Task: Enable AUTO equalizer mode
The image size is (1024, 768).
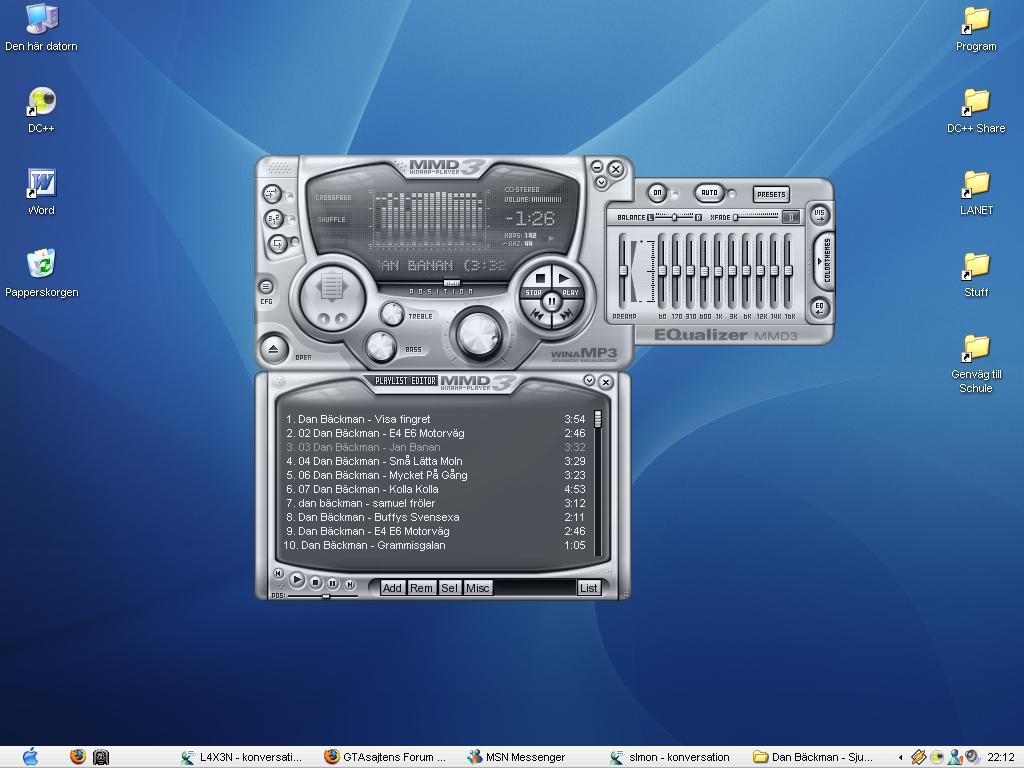Action: 709,193
